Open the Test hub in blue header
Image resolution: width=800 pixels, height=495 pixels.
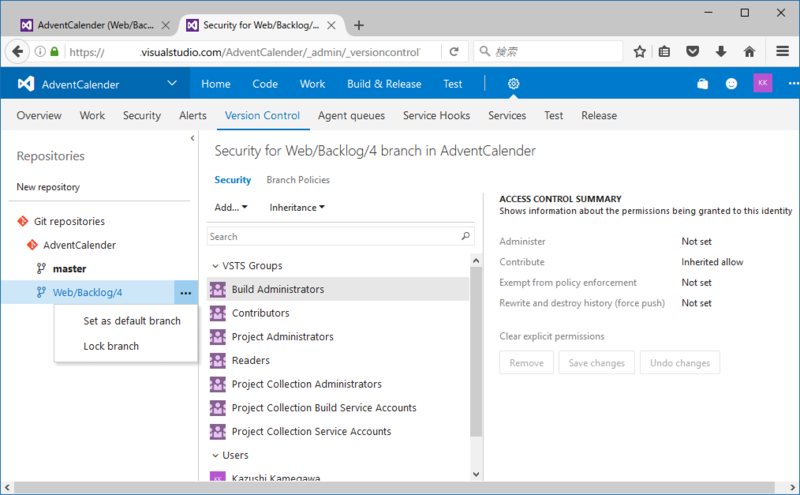[x=453, y=84]
